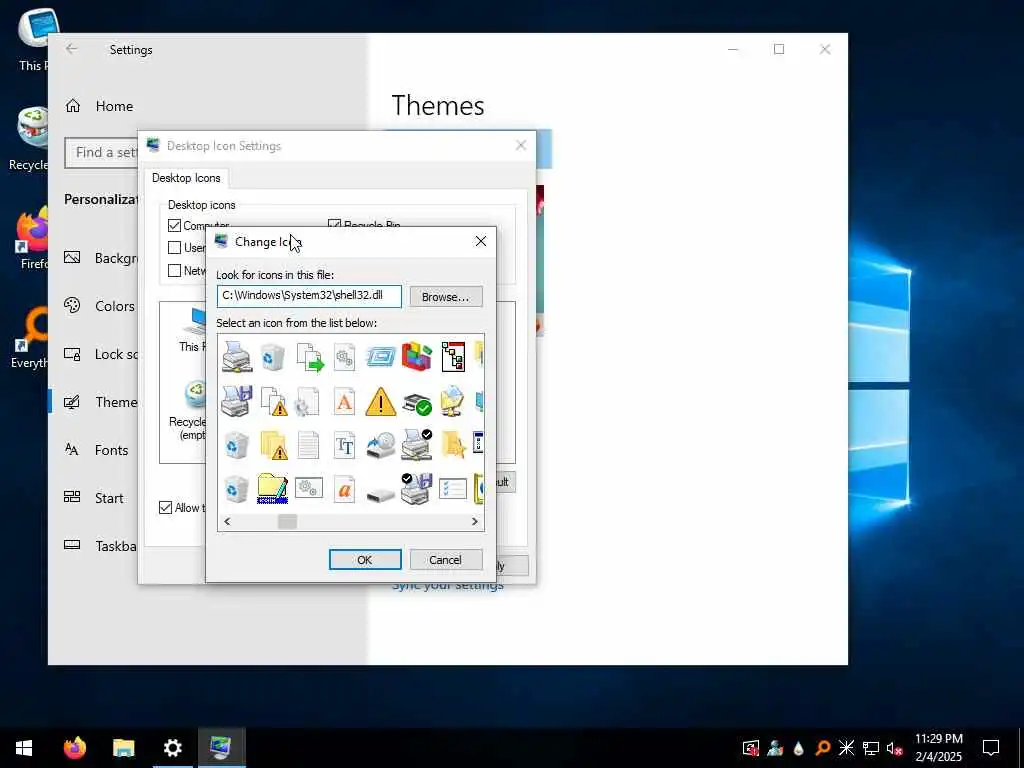
Task: Choose the document with gears icon
Action: point(344,357)
